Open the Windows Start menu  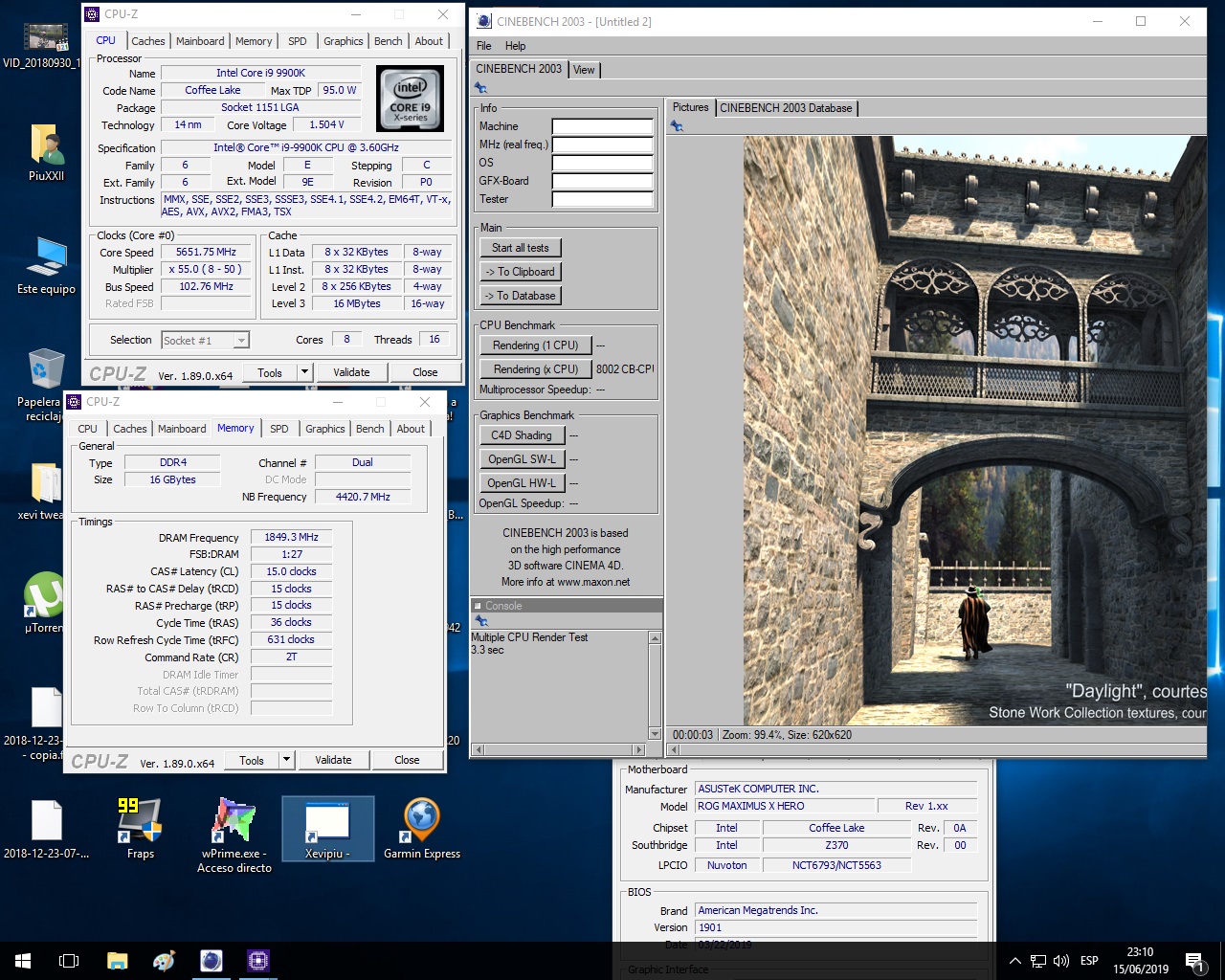23,960
